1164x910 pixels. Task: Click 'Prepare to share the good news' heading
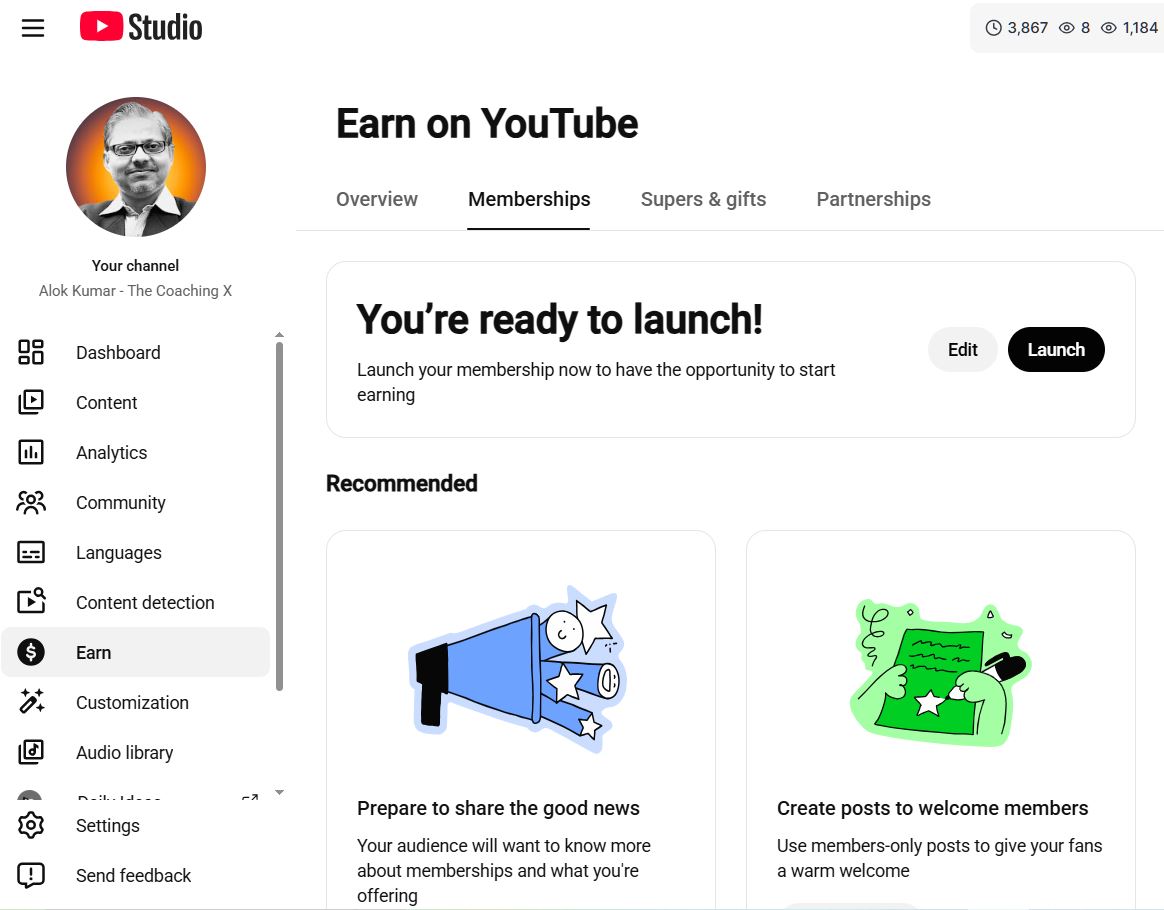(498, 808)
